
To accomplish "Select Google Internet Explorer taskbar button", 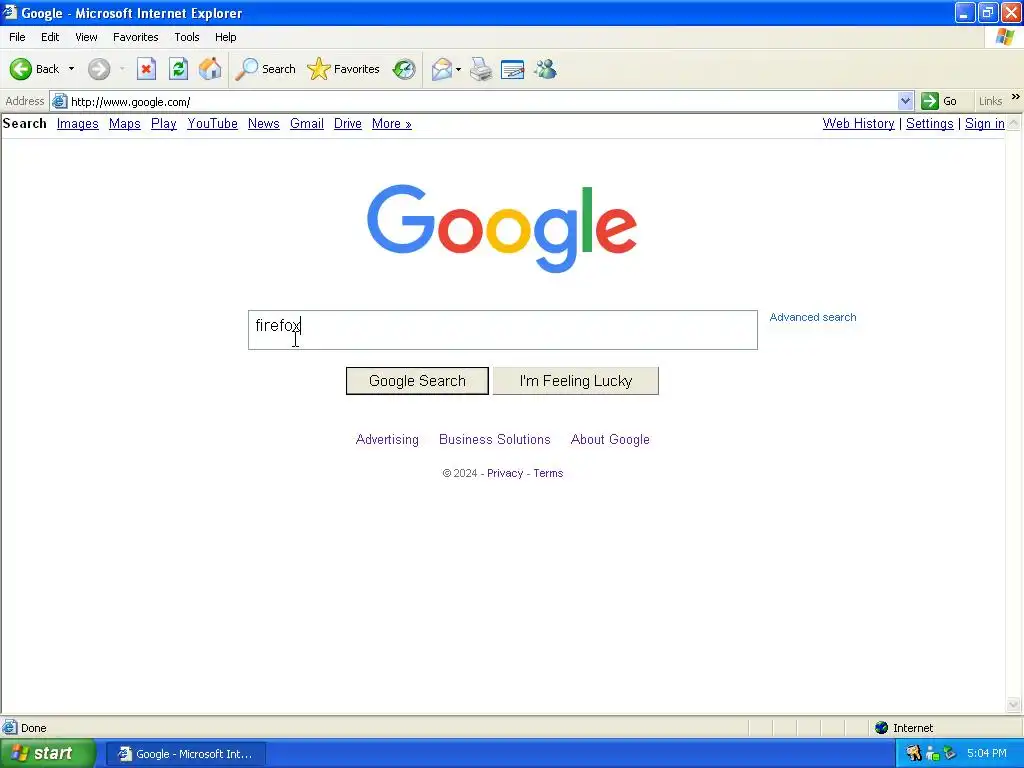I will (x=185, y=754).
